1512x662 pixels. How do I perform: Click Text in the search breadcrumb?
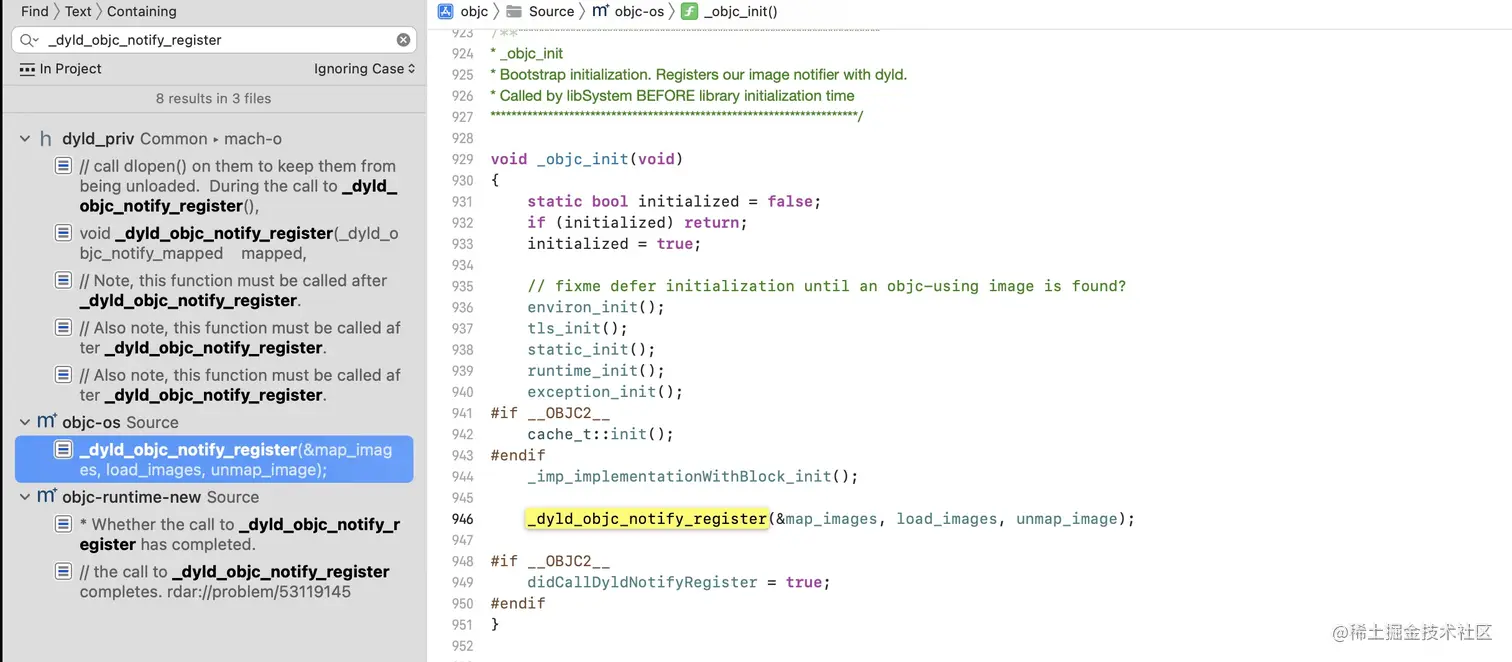78,11
